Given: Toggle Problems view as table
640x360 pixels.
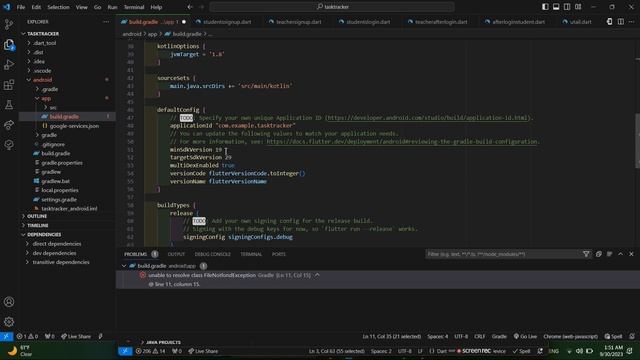Looking at the screenshot, I should pyautogui.click(x=609, y=254).
